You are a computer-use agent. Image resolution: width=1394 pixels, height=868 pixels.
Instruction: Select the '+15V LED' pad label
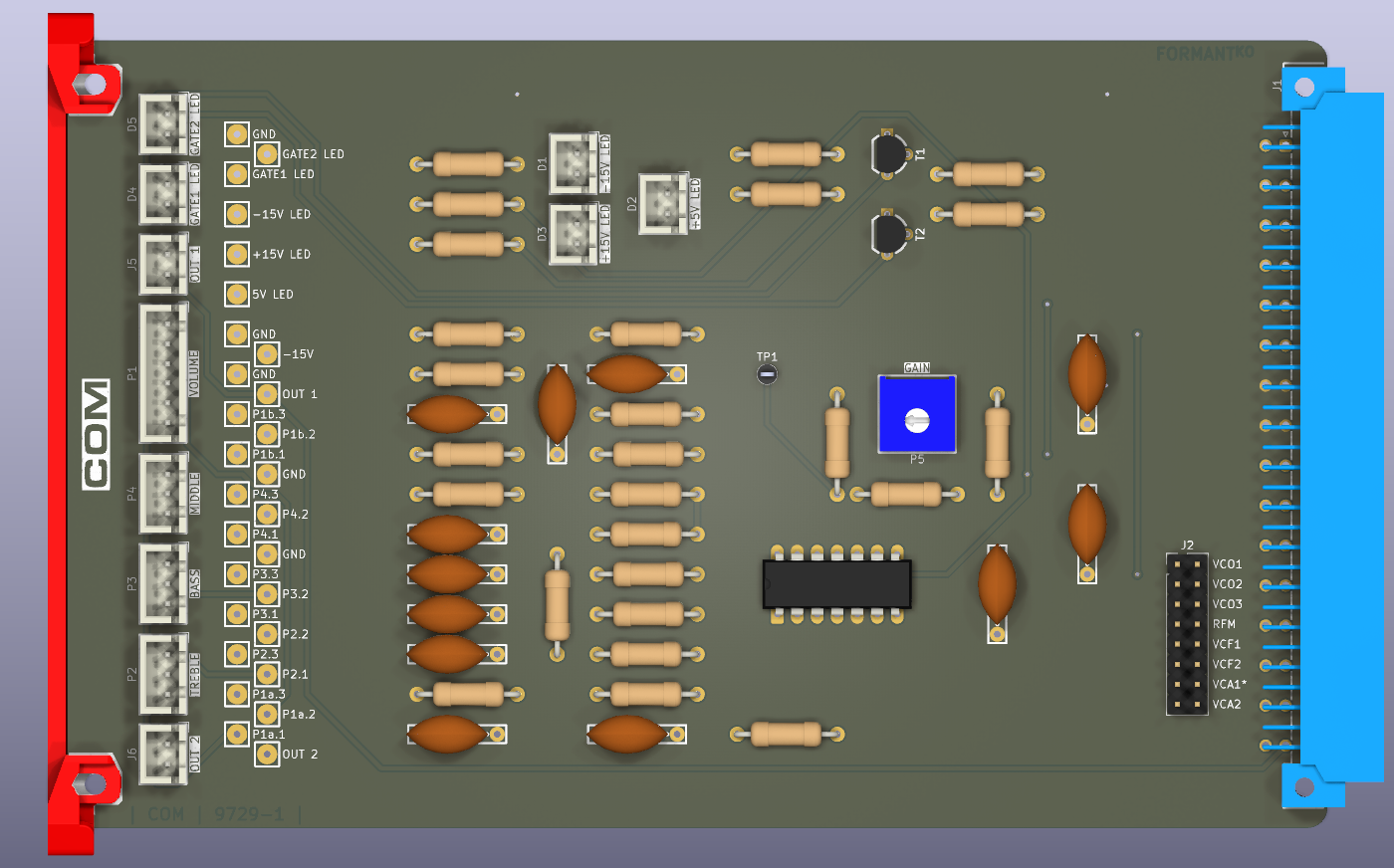[282, 254]
